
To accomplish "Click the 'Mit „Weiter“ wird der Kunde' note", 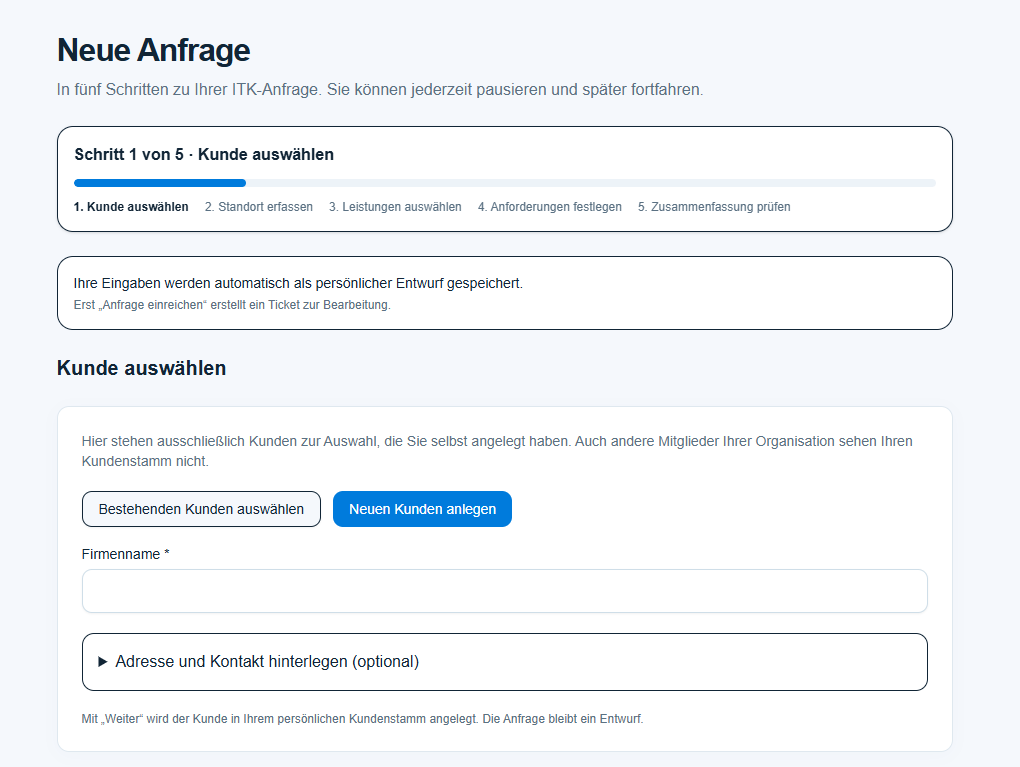I will (x=362, y=719).
